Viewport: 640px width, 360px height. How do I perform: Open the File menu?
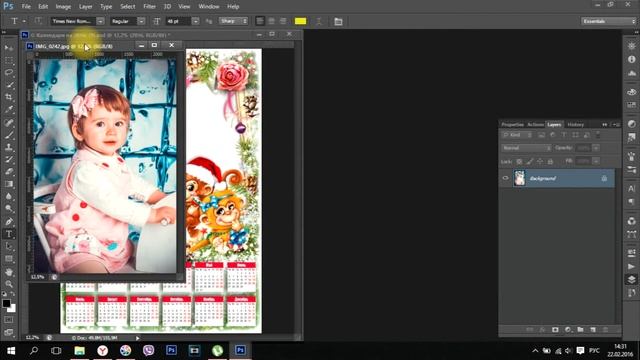(26, 7)
